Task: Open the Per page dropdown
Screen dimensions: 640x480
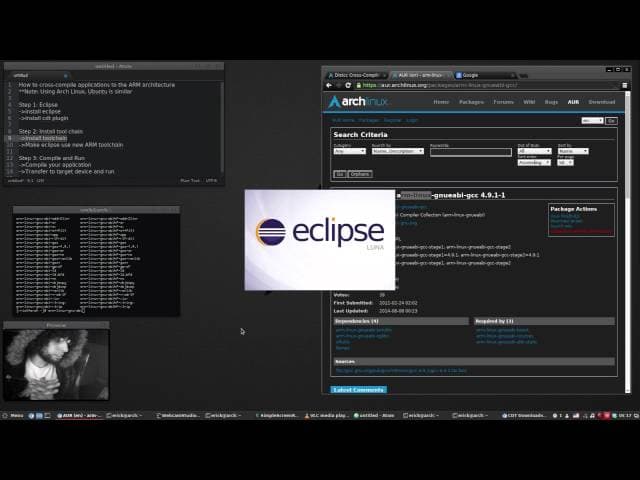Action: point(565,162)
